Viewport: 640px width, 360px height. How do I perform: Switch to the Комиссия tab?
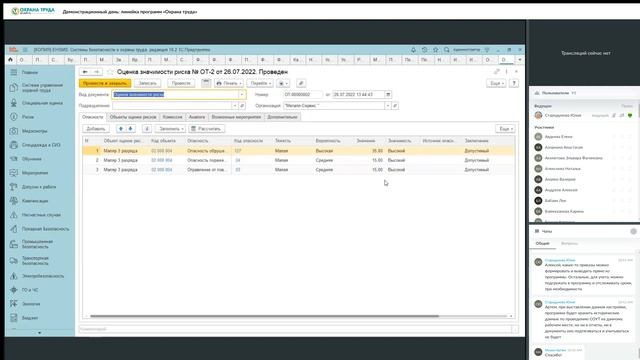[x=172, y=117]
